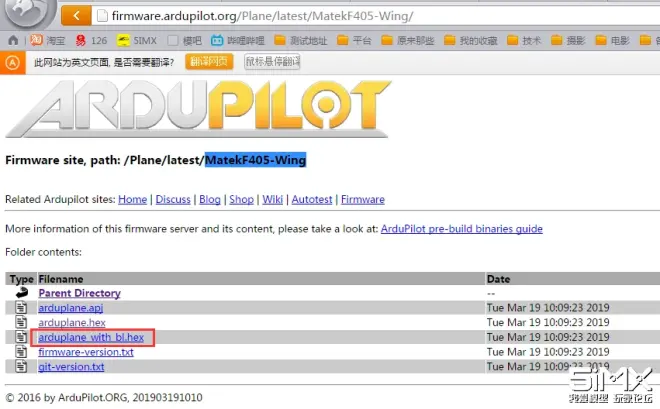Open the 技术 bookmark folder
The height and width of the screenshot is (409, 660).
coord(524,40)
